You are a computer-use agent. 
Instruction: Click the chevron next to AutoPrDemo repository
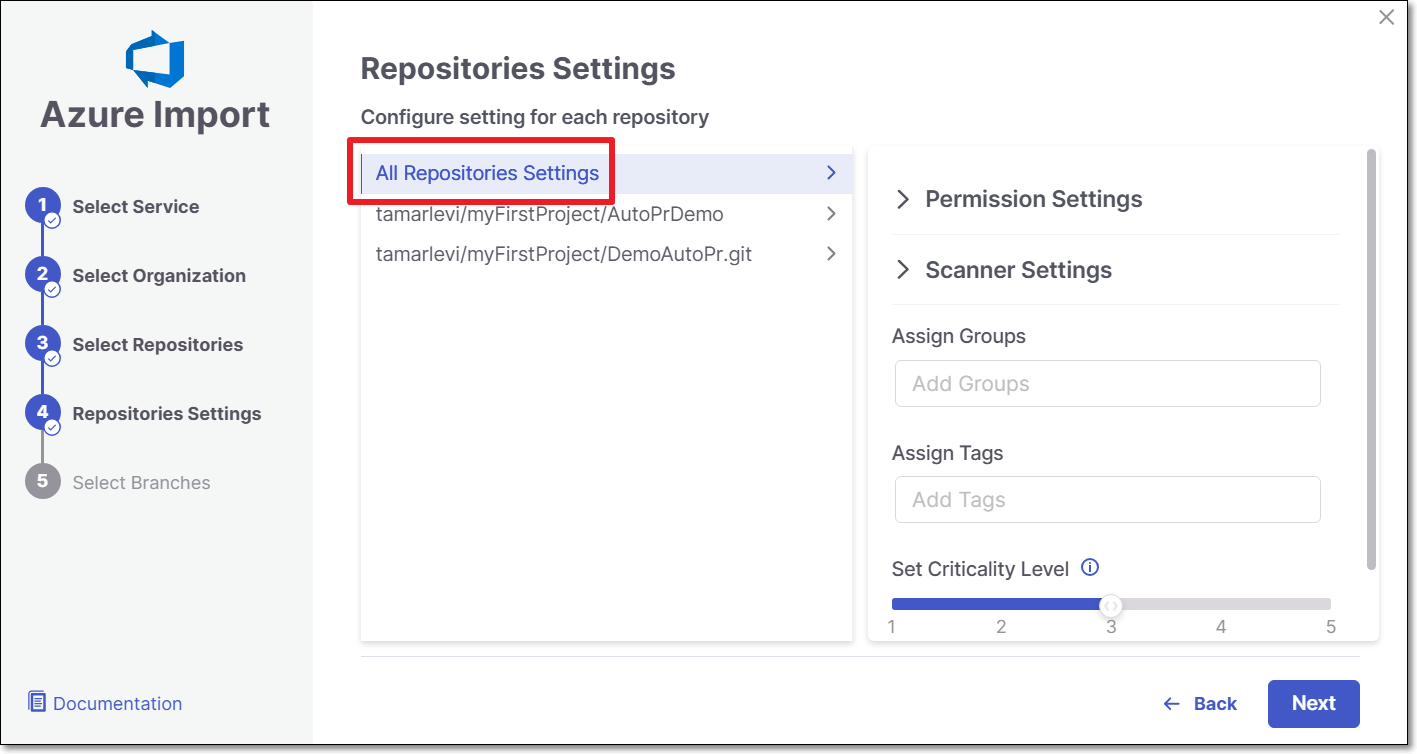pyautogui.click(x=831, y=214)
